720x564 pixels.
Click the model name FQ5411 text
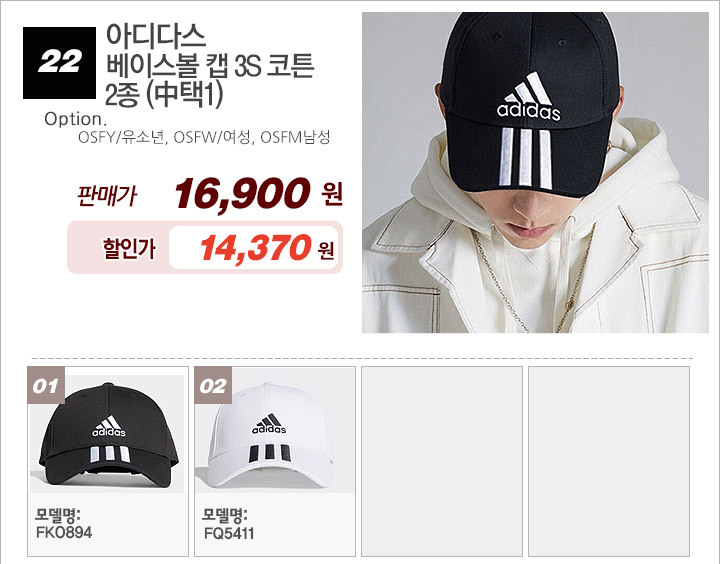(229, 533)
